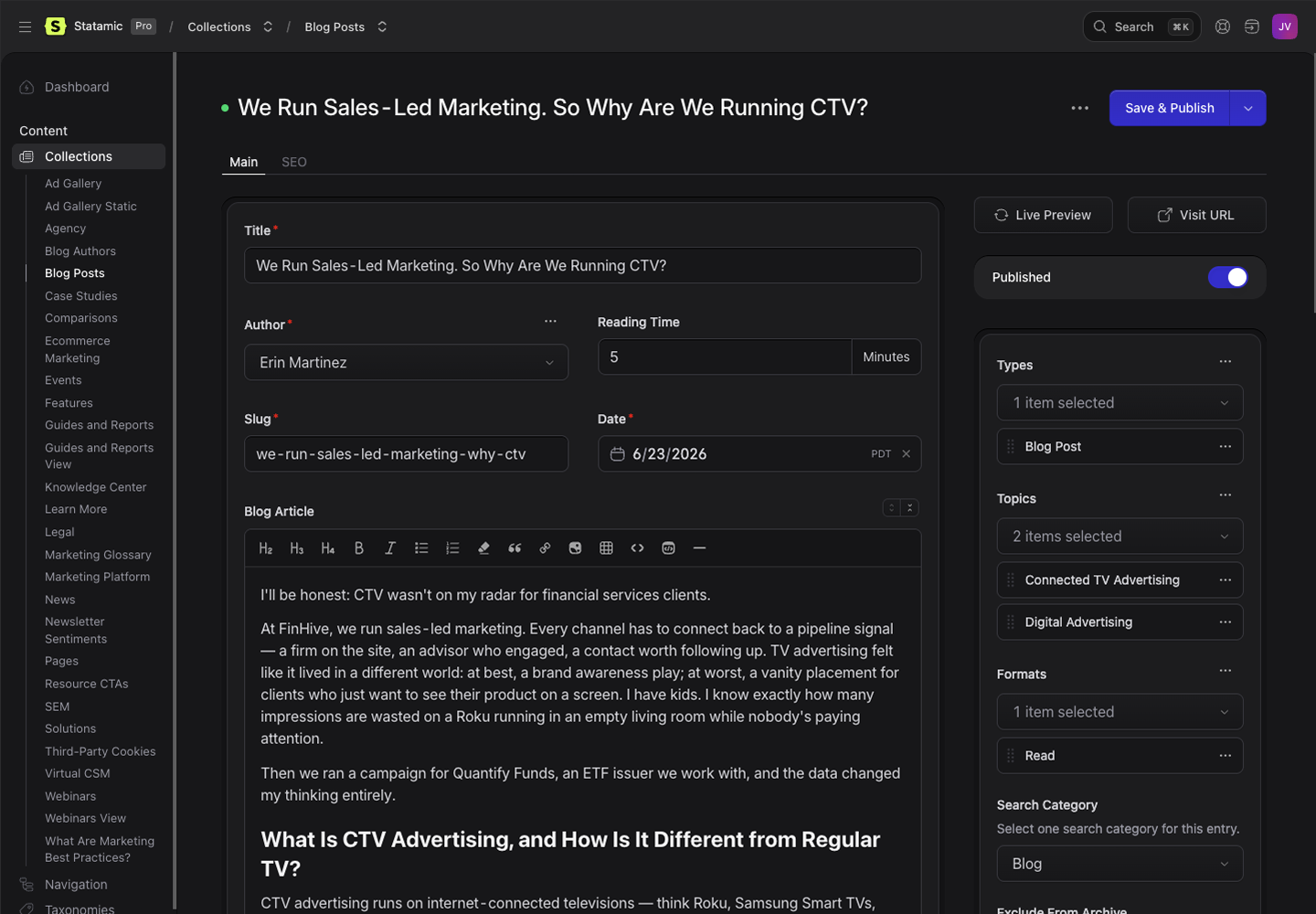Click the remove formatting eraser icon
Viewport: 1316px width, 914px height.
[483, 548]
